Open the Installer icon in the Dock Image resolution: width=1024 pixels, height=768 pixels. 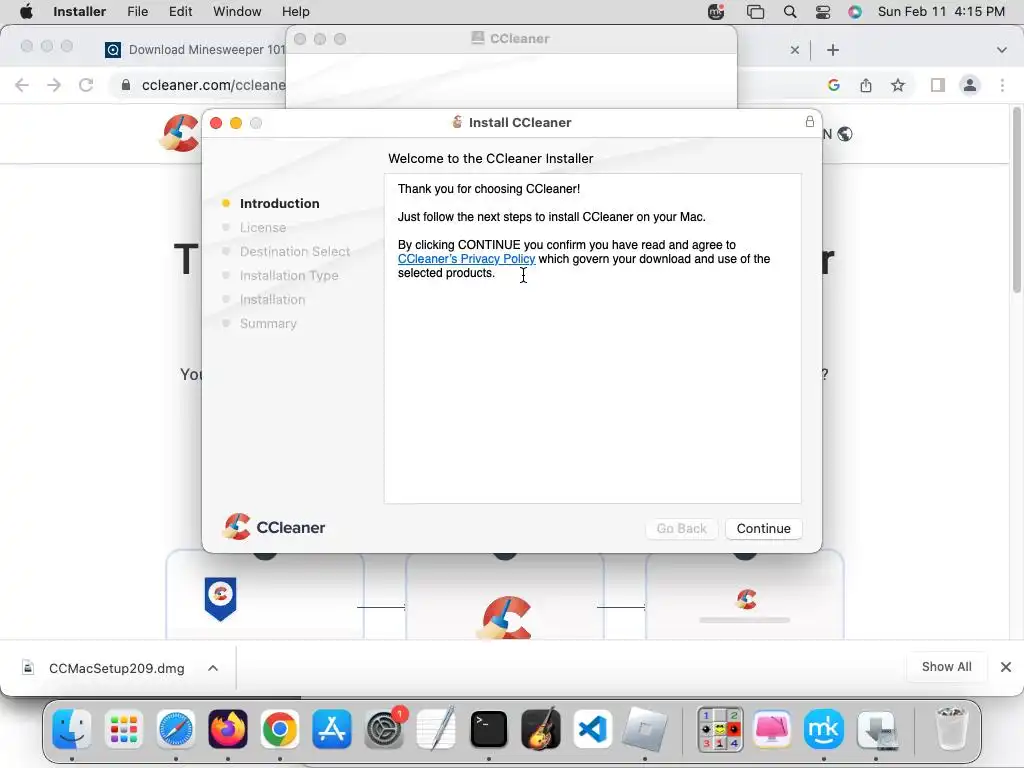point(876,729)
